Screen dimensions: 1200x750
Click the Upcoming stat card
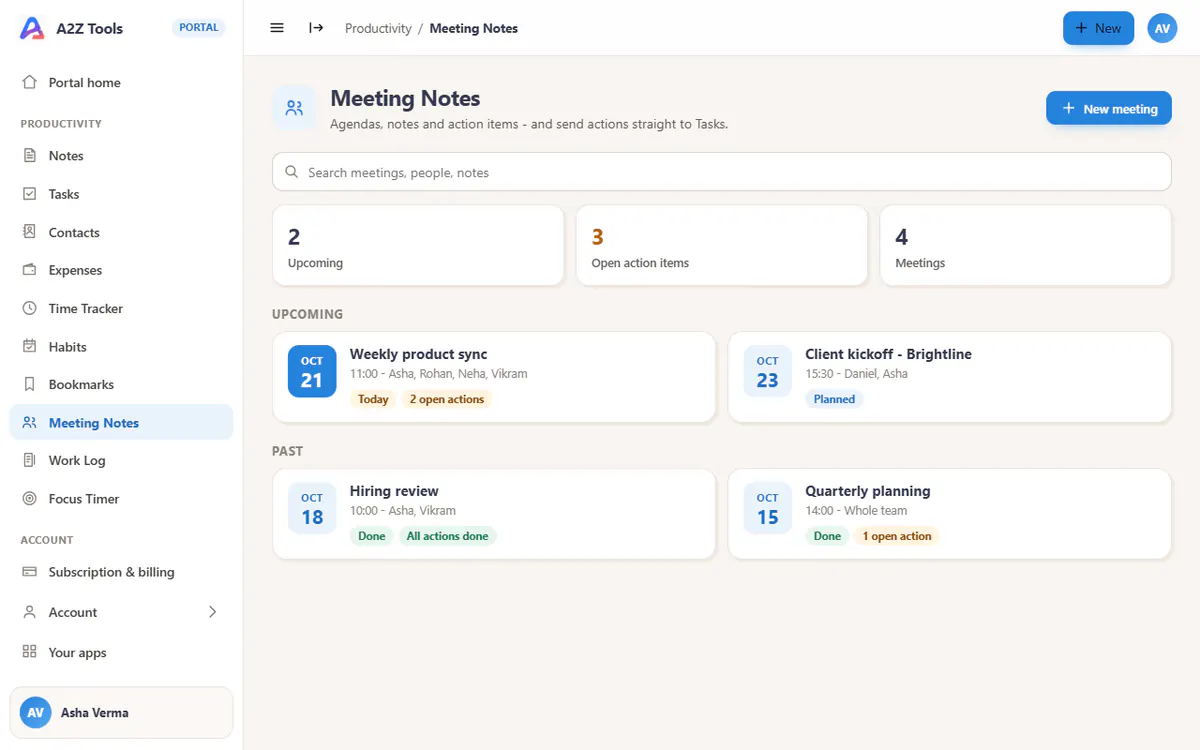coord(418,246)
